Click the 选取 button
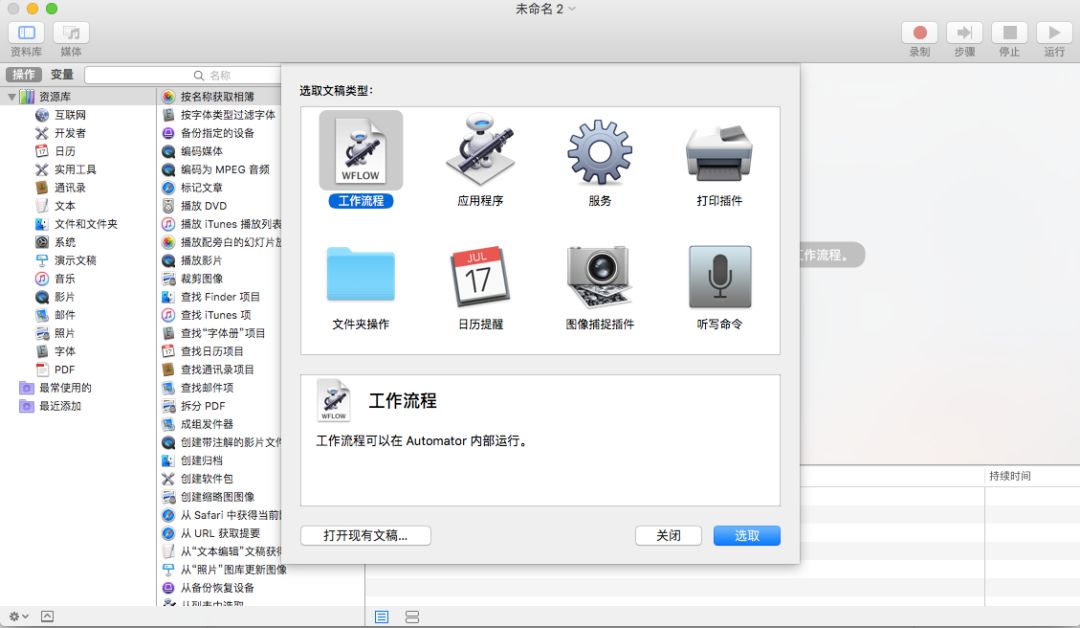Image resolution: width=1080 pixels, height=628 pixels. pos(746,536)
